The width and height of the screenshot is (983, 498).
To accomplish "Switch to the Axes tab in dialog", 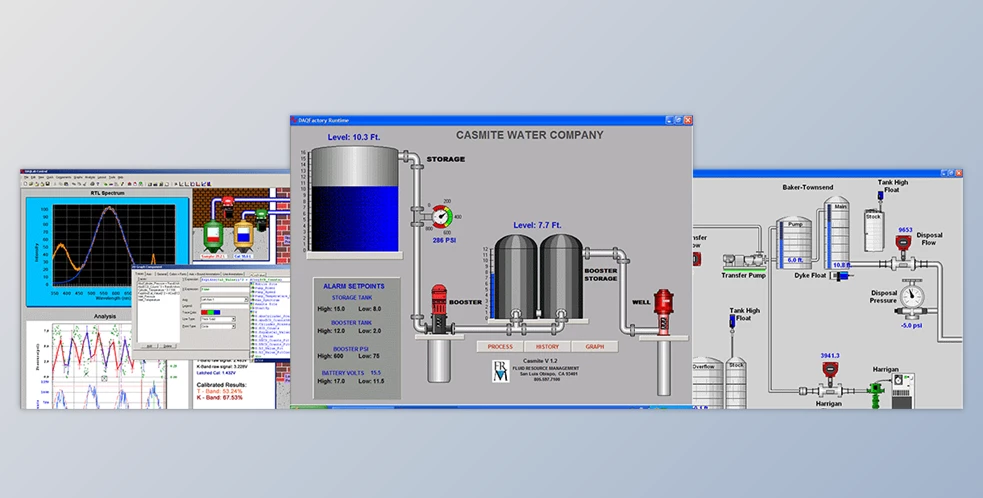I will [x=149, y=274].
